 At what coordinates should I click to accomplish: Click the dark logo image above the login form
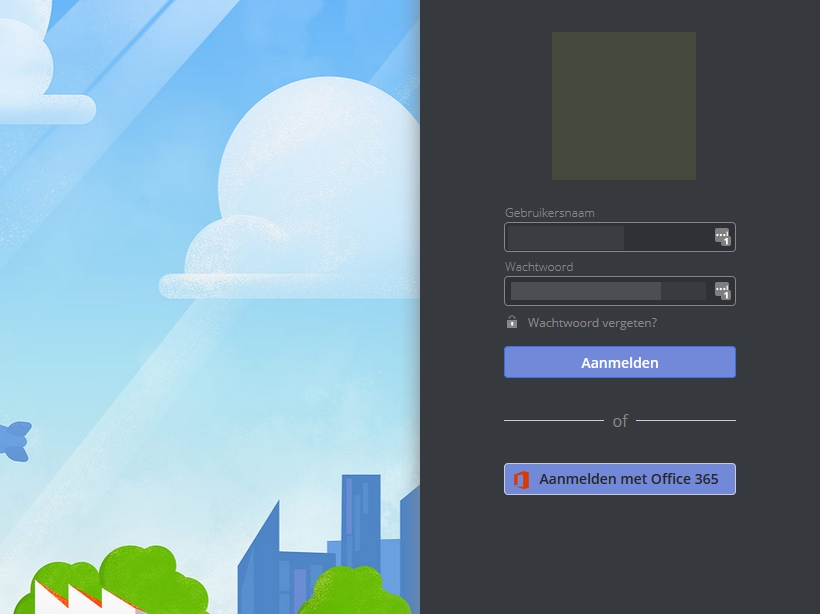[622, 105]
